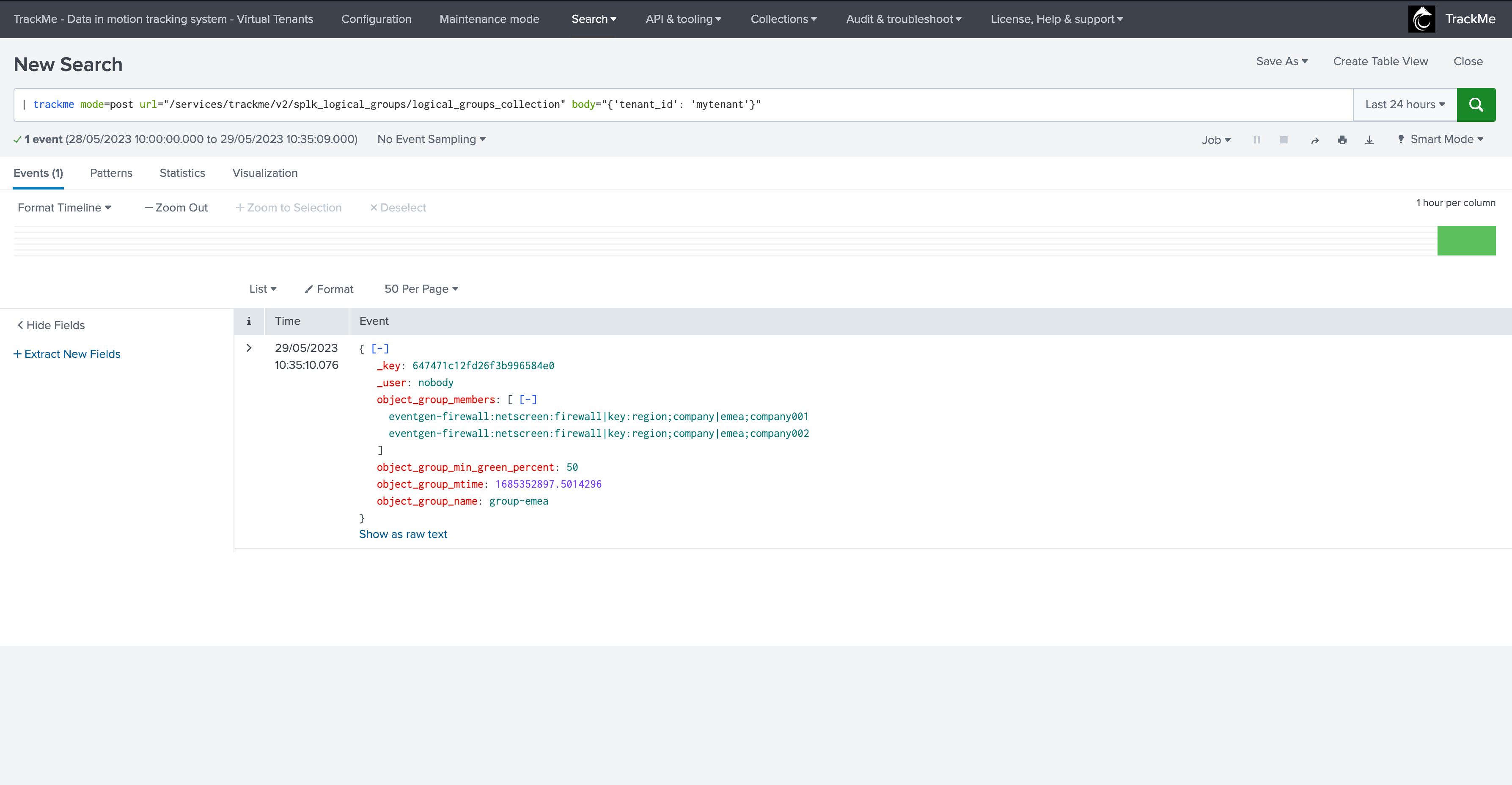This screenshot has width=1512, height=785.
Task: Click the print icon
Action: click(1342, 140)
